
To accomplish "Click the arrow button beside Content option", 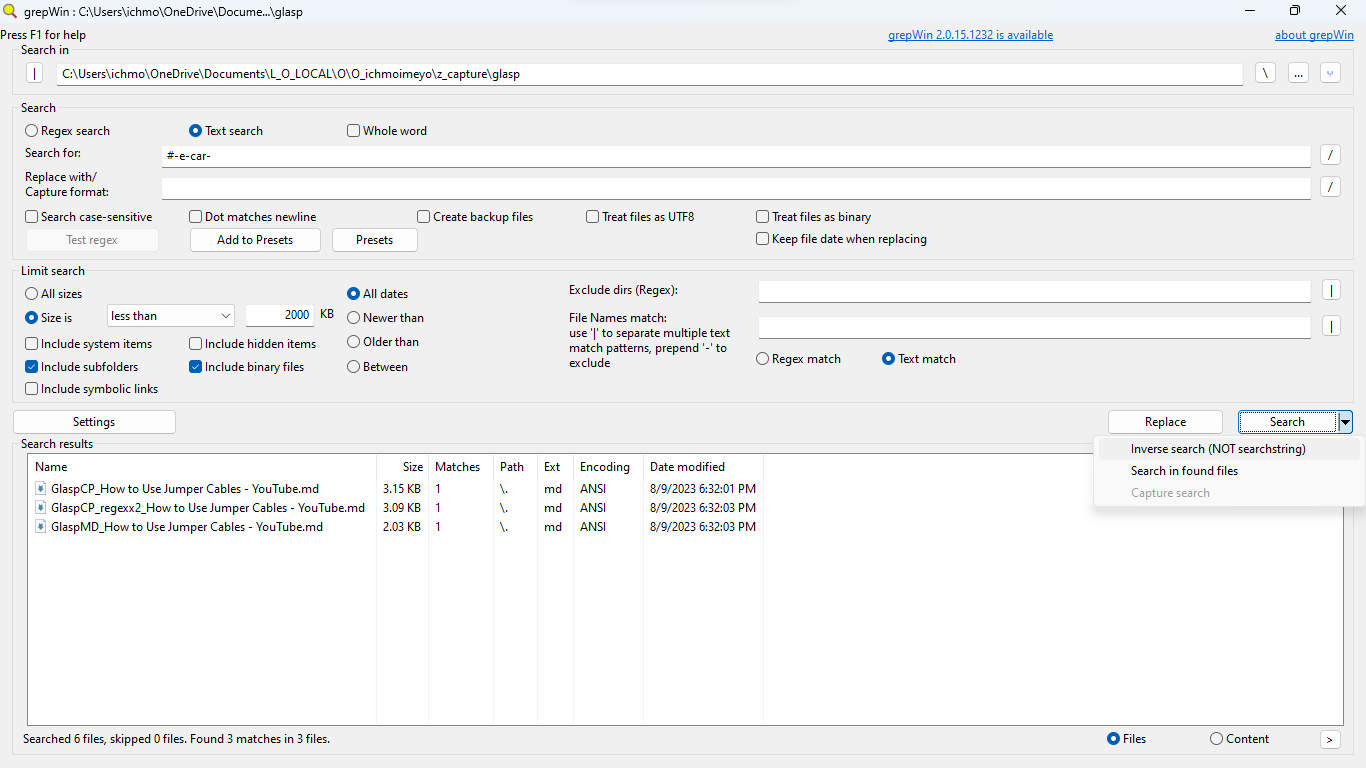I will pos(1330,739).
